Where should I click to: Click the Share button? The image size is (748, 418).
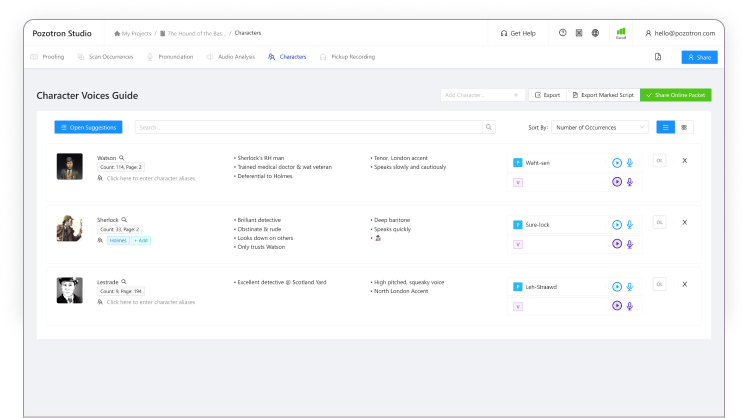coord(699,57)
